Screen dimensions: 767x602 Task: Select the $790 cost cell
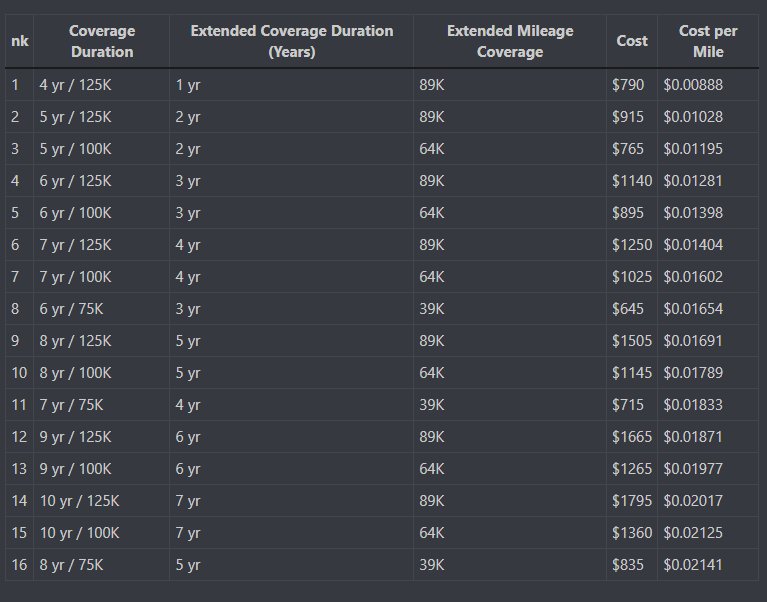632,85
